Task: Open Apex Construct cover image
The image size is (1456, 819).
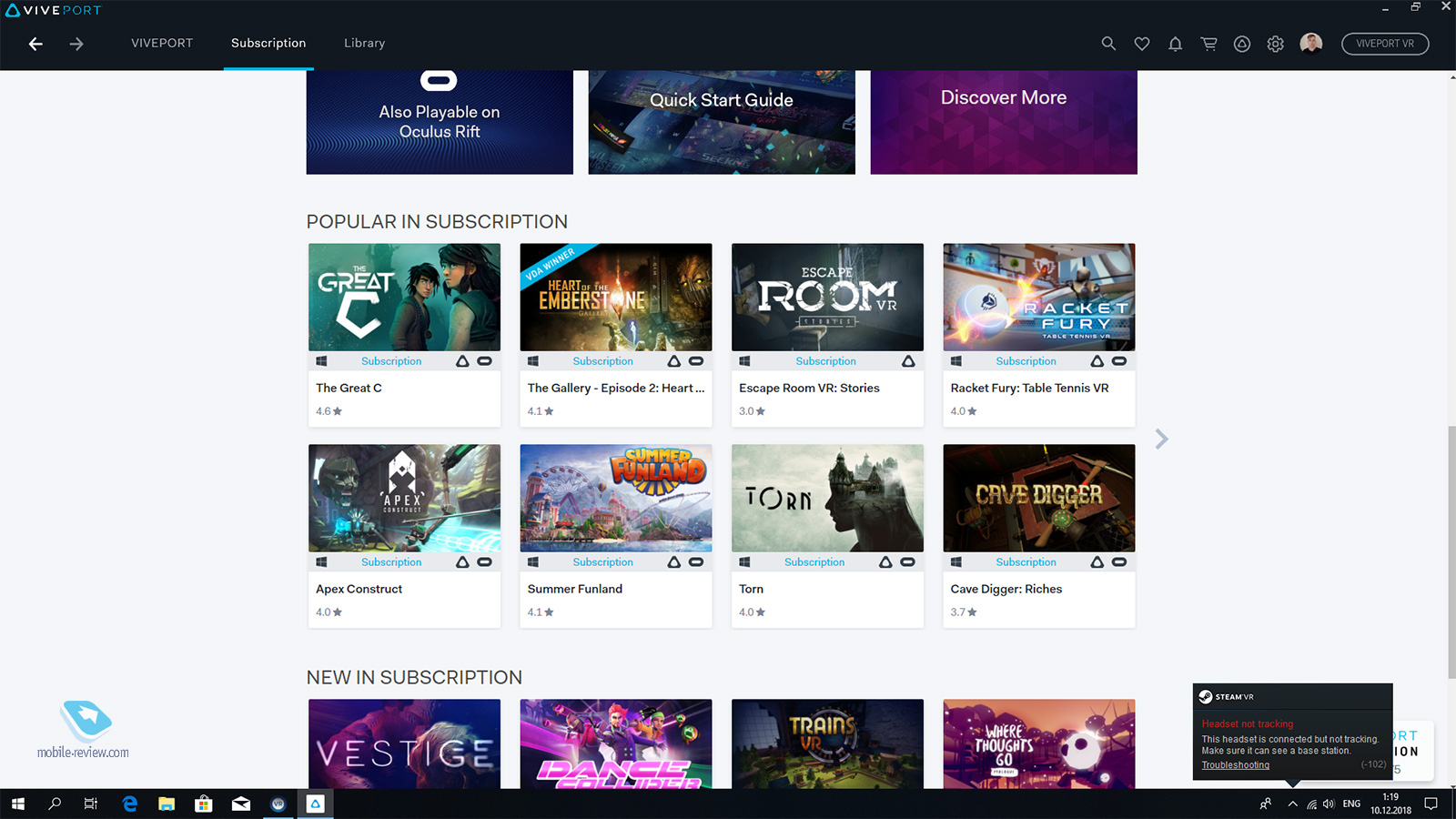Action: 404,498
